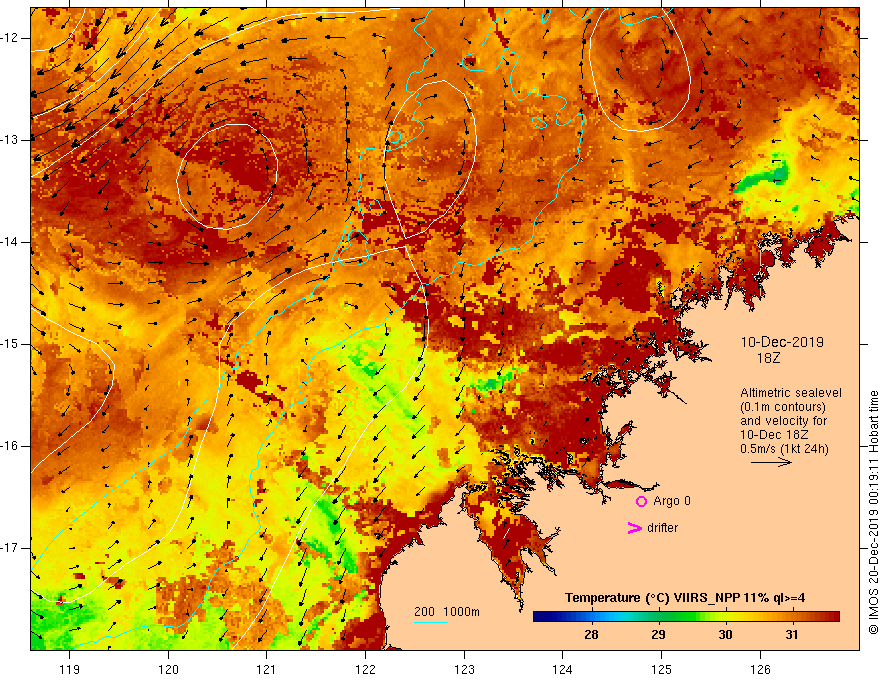Viewport: 880px width, 680px height.
Task: Click the '0.5m/s (1kt 24h)' scale text
Action: point(784,449)
